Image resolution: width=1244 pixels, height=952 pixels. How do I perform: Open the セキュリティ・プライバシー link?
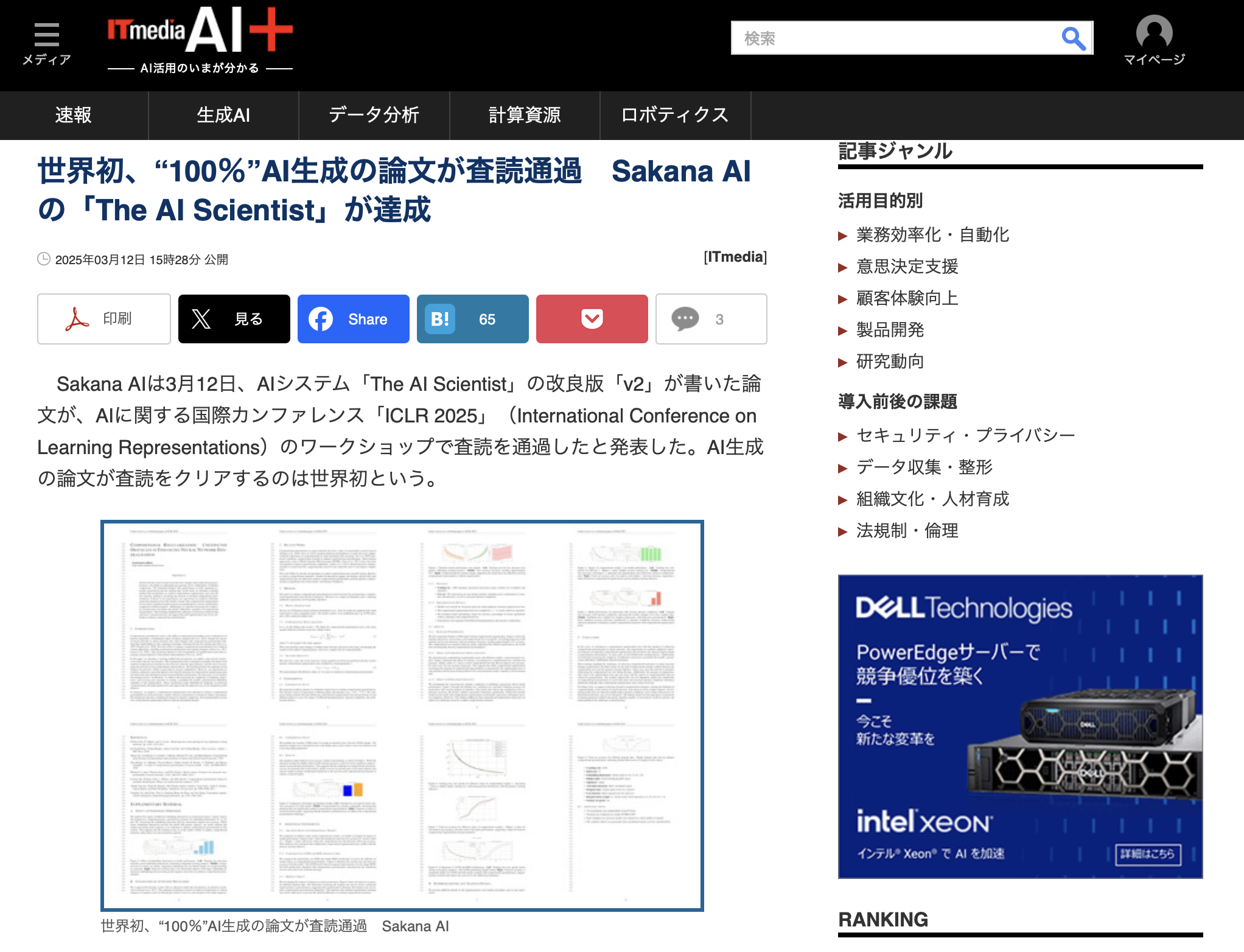coord(965,435)
